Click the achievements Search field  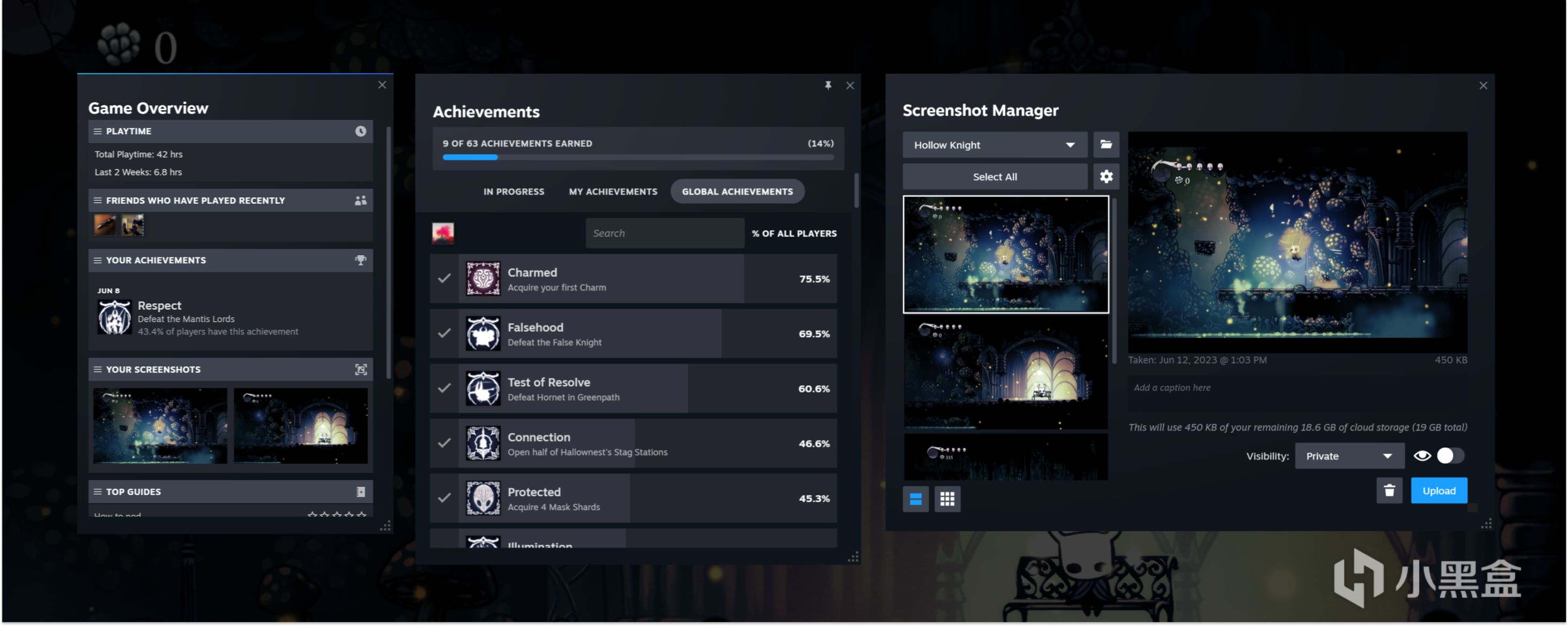664,233
